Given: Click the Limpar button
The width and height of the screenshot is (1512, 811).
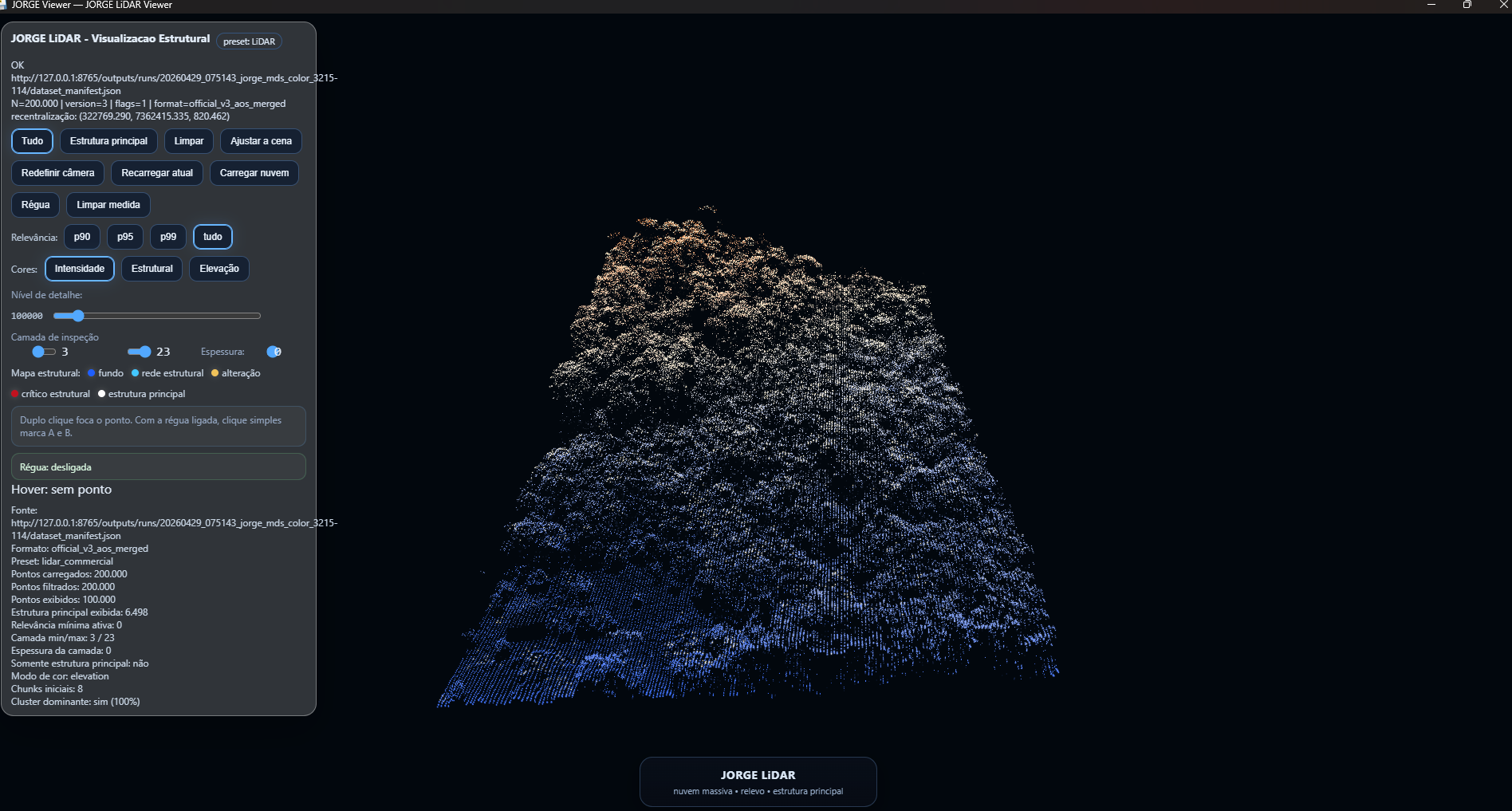Looking at the screenshot, I should [x=189, y=141].
